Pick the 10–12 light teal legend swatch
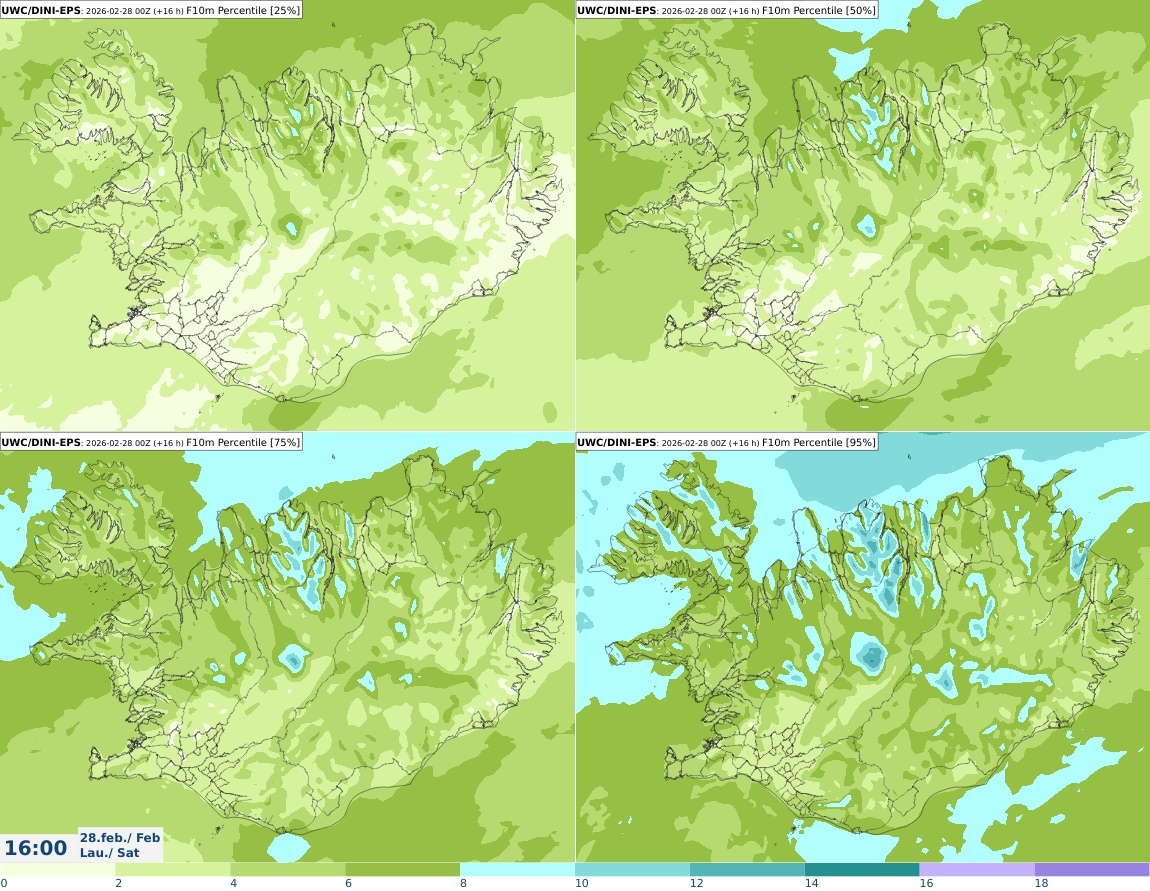The width and height of the screenshot is (1150, 891). tap(632, 870)
